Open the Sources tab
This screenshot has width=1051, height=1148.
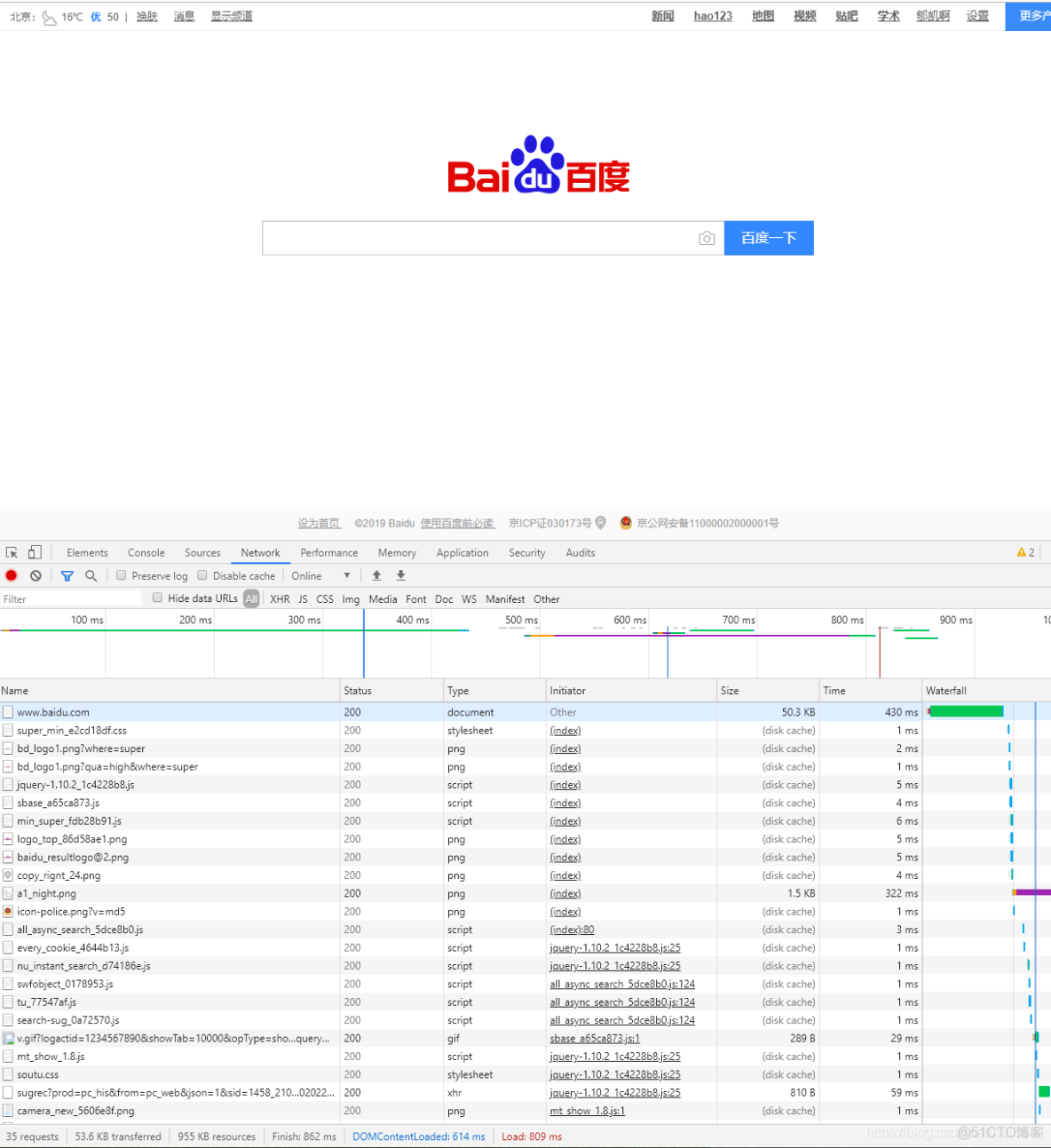(202, 552)
